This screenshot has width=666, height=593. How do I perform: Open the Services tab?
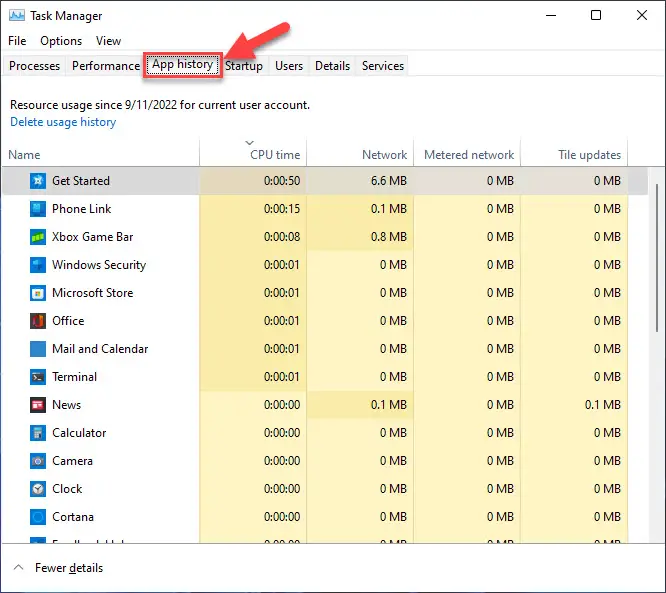click(x=383, y=66)
